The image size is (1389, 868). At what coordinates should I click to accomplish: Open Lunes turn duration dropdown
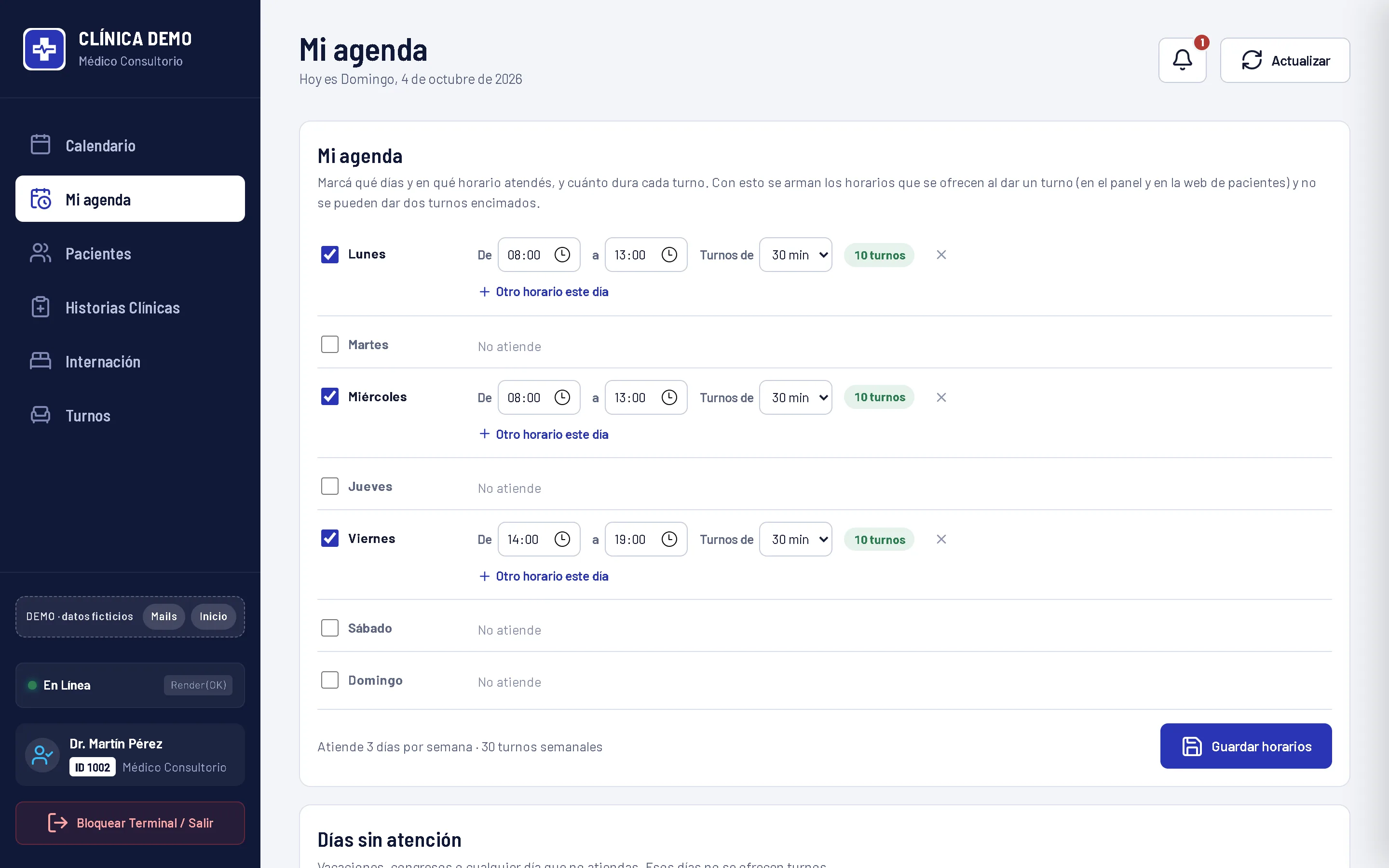point(795,254)
